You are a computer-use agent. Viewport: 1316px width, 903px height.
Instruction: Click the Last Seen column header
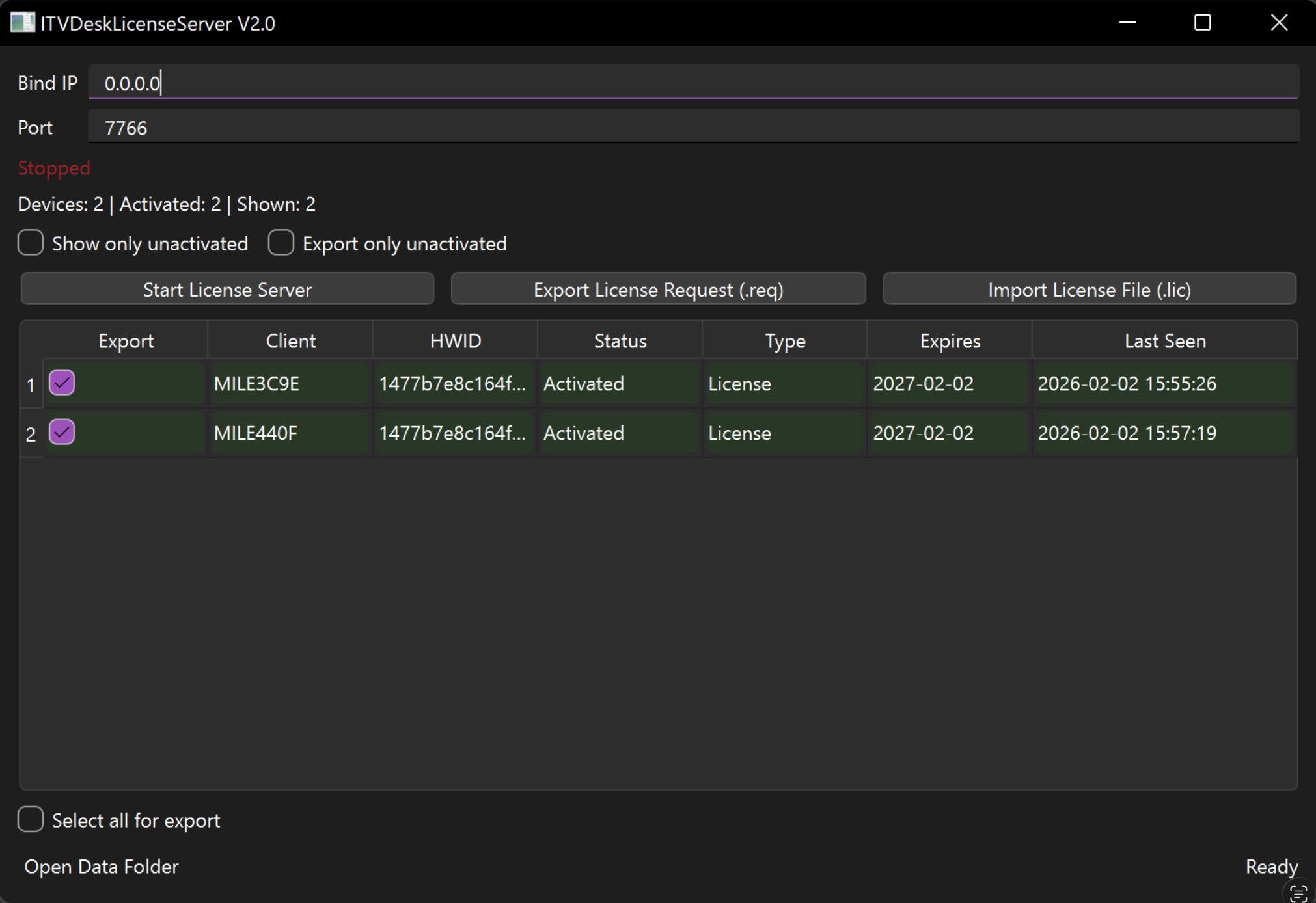click(1164, 340)
